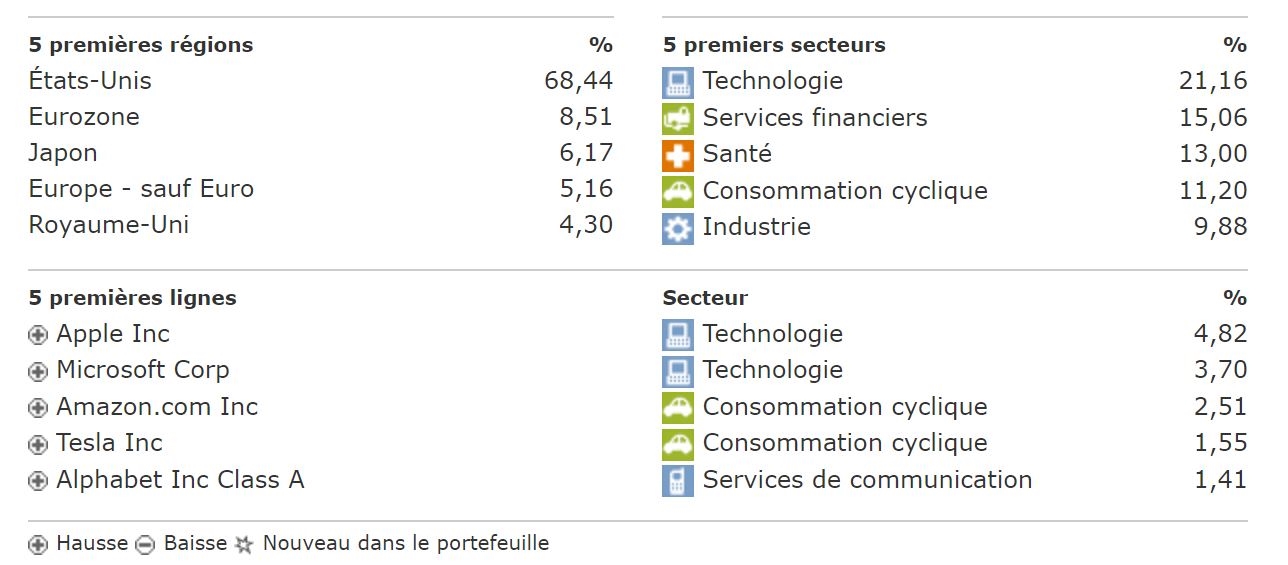Image resolution: width=1288 pixels, height=565 pixels.
Task: Click the 5 premiers secteurs heading
Action: click(x=774, y=45)
